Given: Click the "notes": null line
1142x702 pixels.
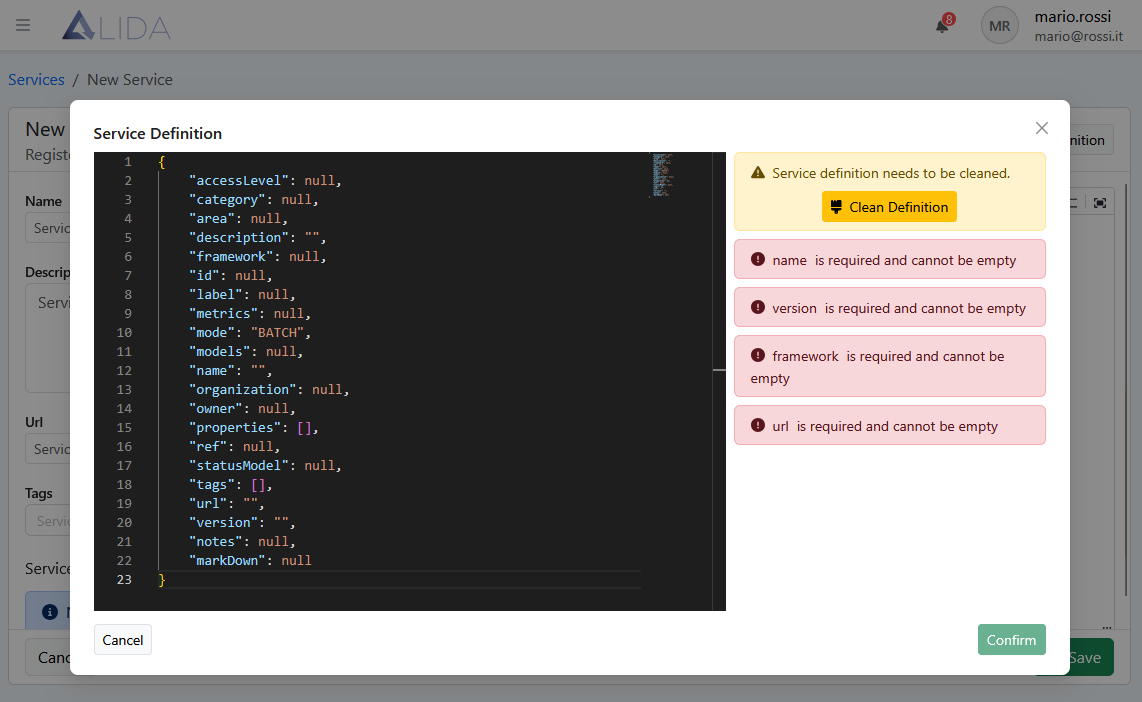Looking at the screenshot, I should [242, 541].
